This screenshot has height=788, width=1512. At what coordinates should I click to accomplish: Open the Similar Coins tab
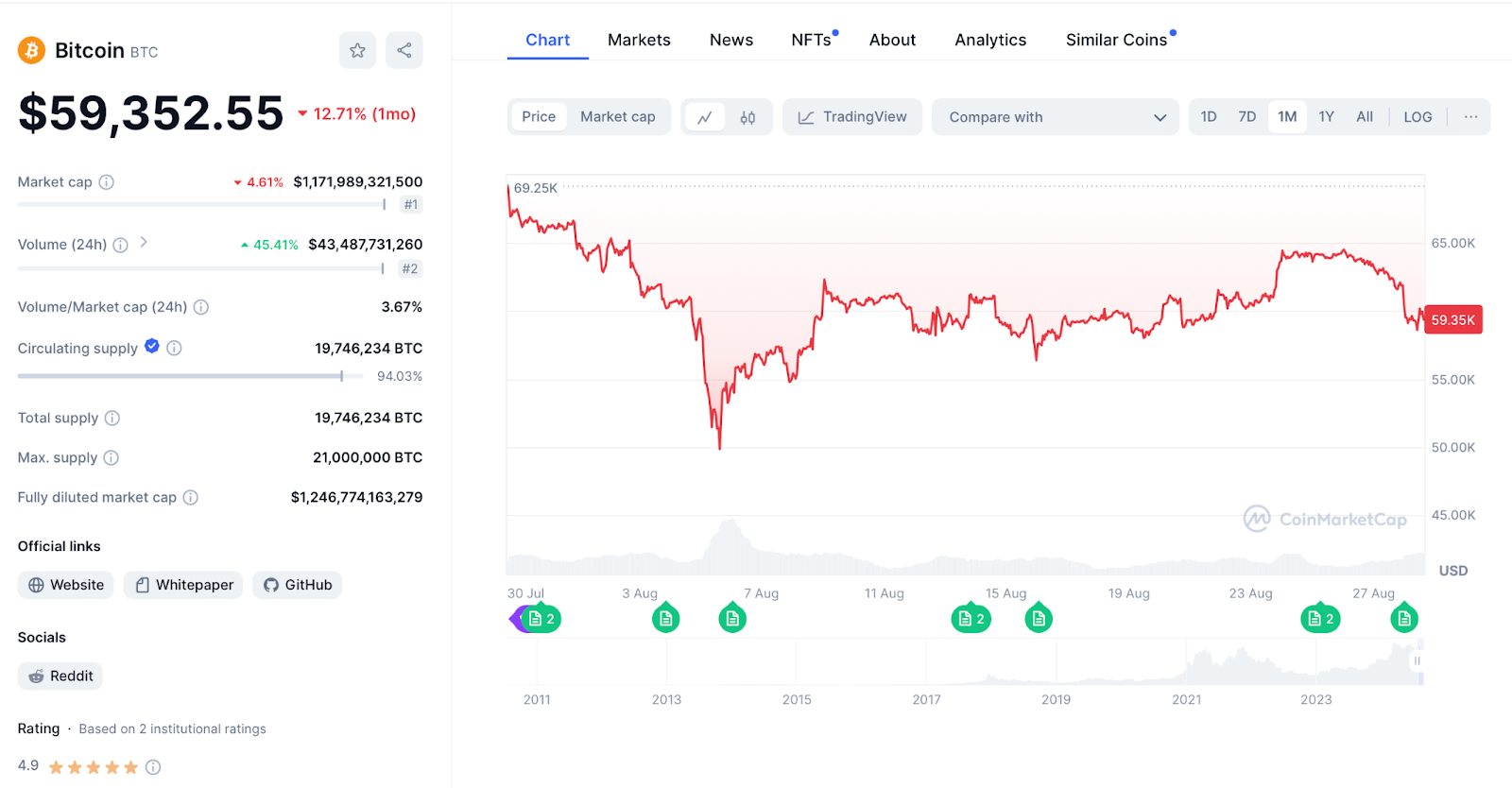point(1119,40)
